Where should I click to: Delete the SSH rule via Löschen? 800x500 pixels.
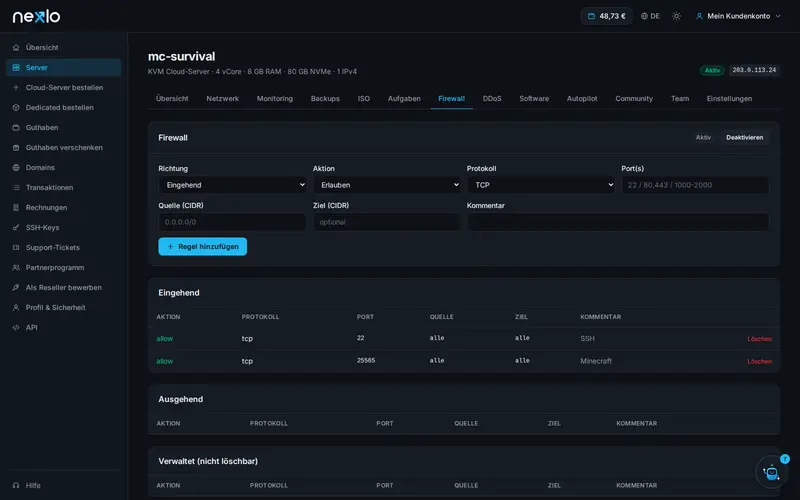click(x=759, y=339)
